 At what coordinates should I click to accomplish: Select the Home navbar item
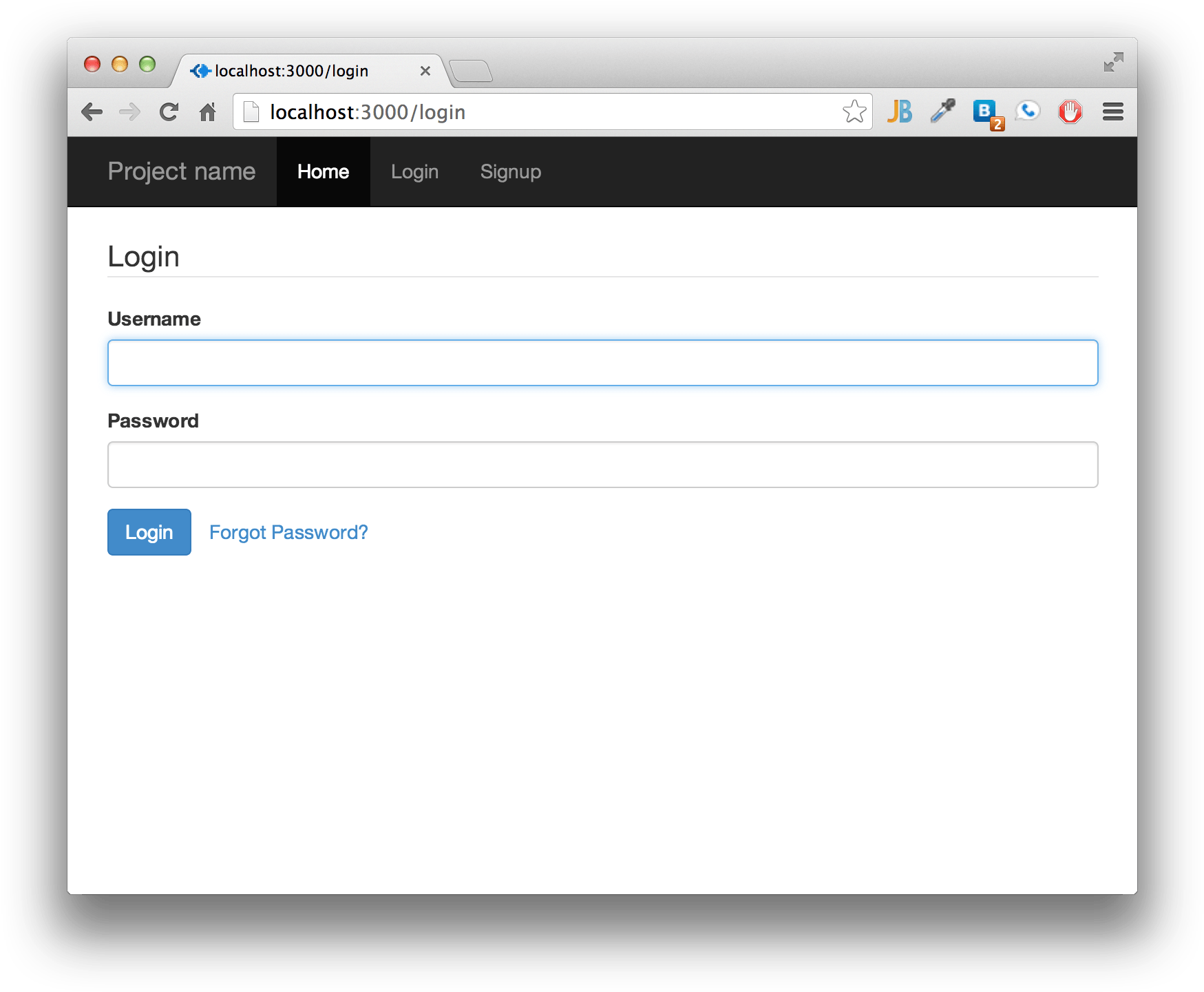tap(323, 171)
